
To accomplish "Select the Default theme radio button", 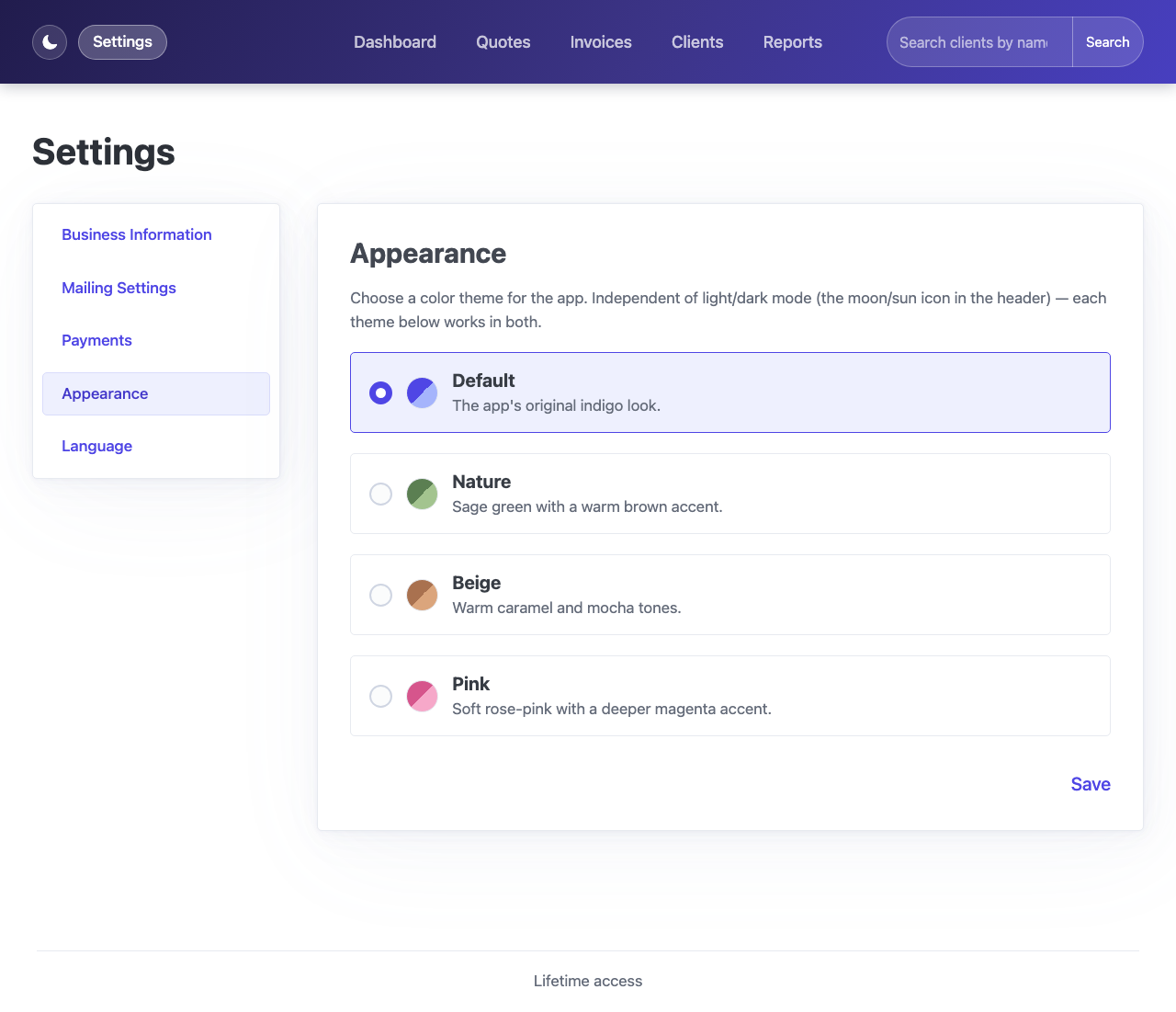I will (380, 392).
